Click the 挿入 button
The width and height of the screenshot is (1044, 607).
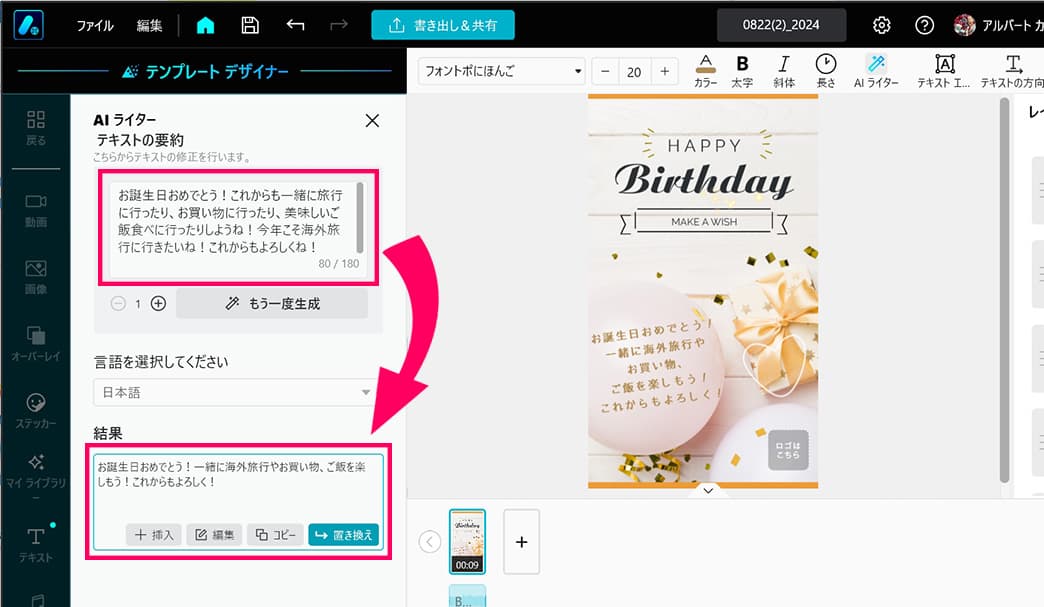tap(154, 534)
